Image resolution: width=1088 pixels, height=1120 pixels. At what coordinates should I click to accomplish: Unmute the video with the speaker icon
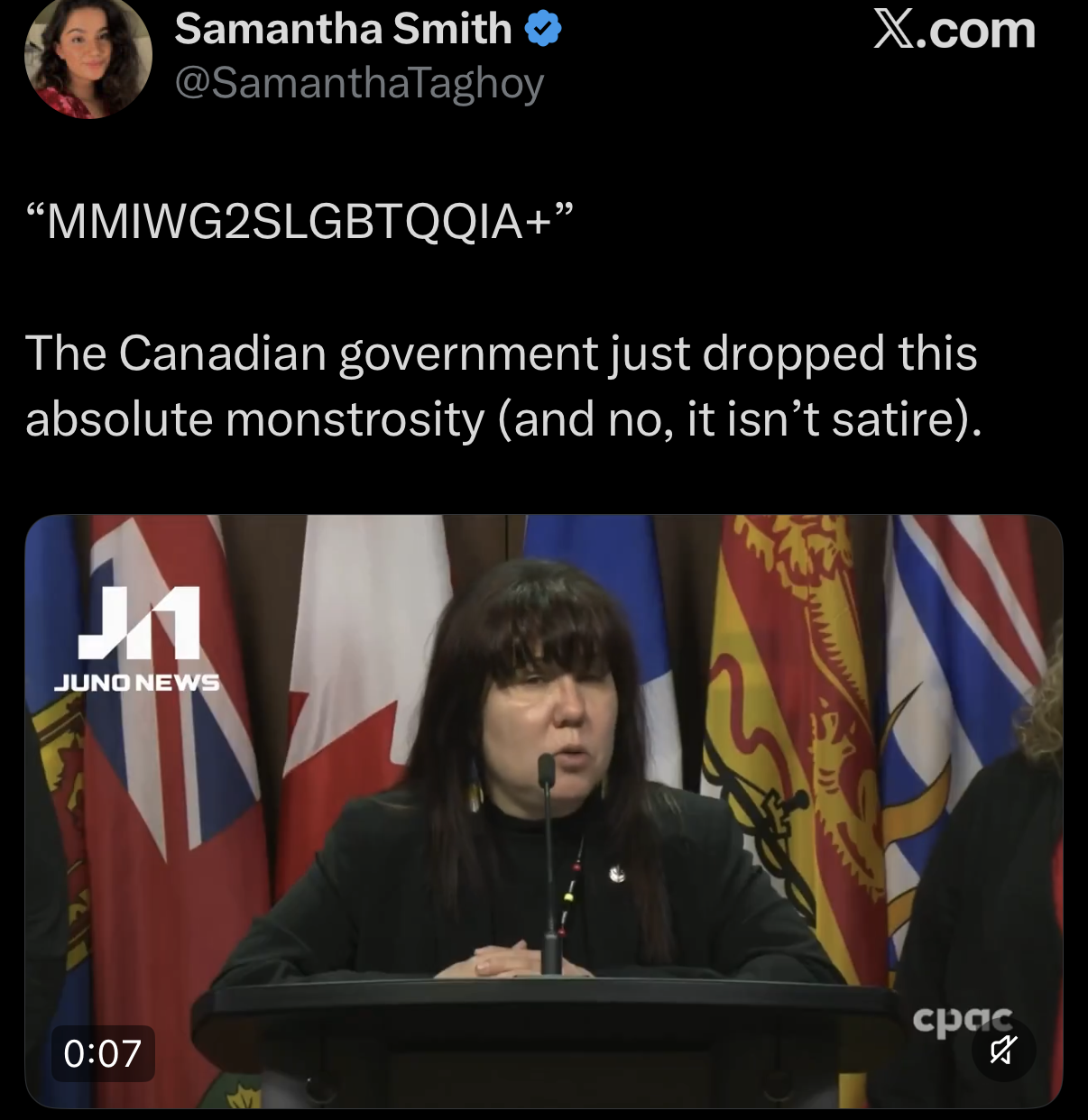(1003, 1050)
